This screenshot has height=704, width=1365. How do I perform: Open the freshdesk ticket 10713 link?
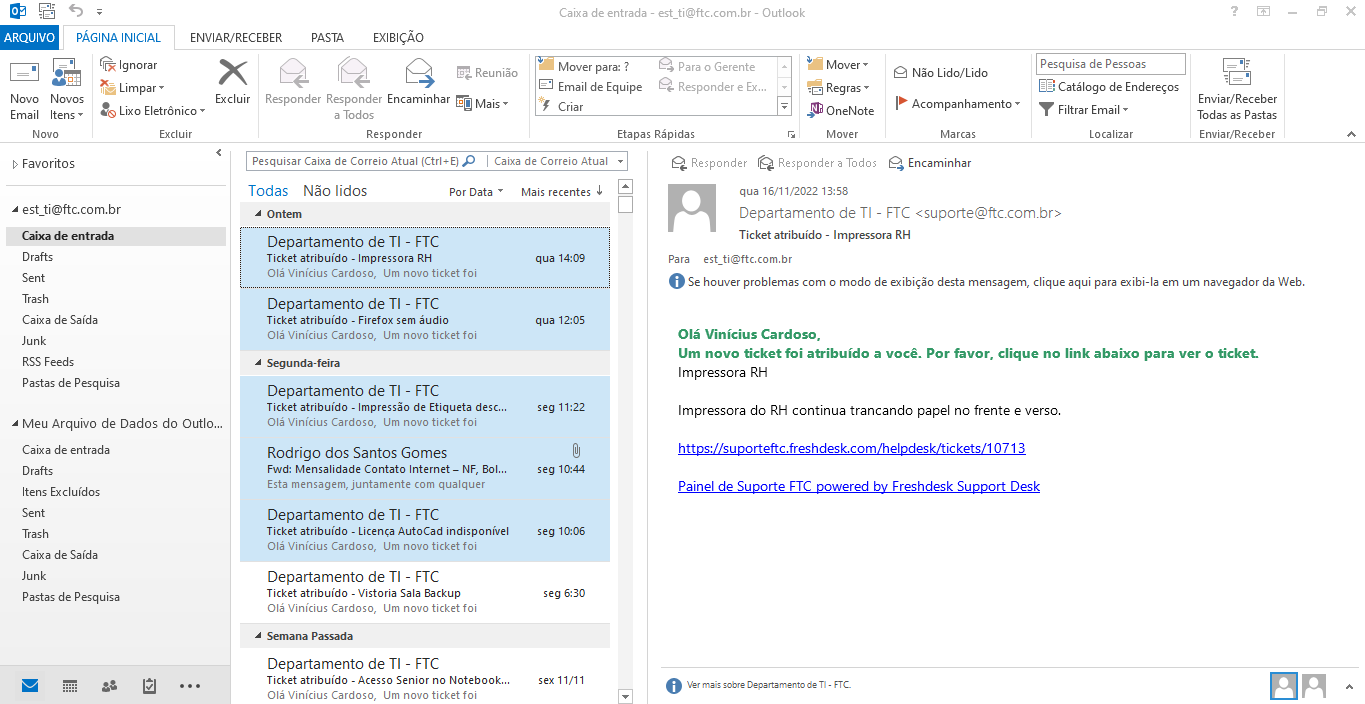851,449
